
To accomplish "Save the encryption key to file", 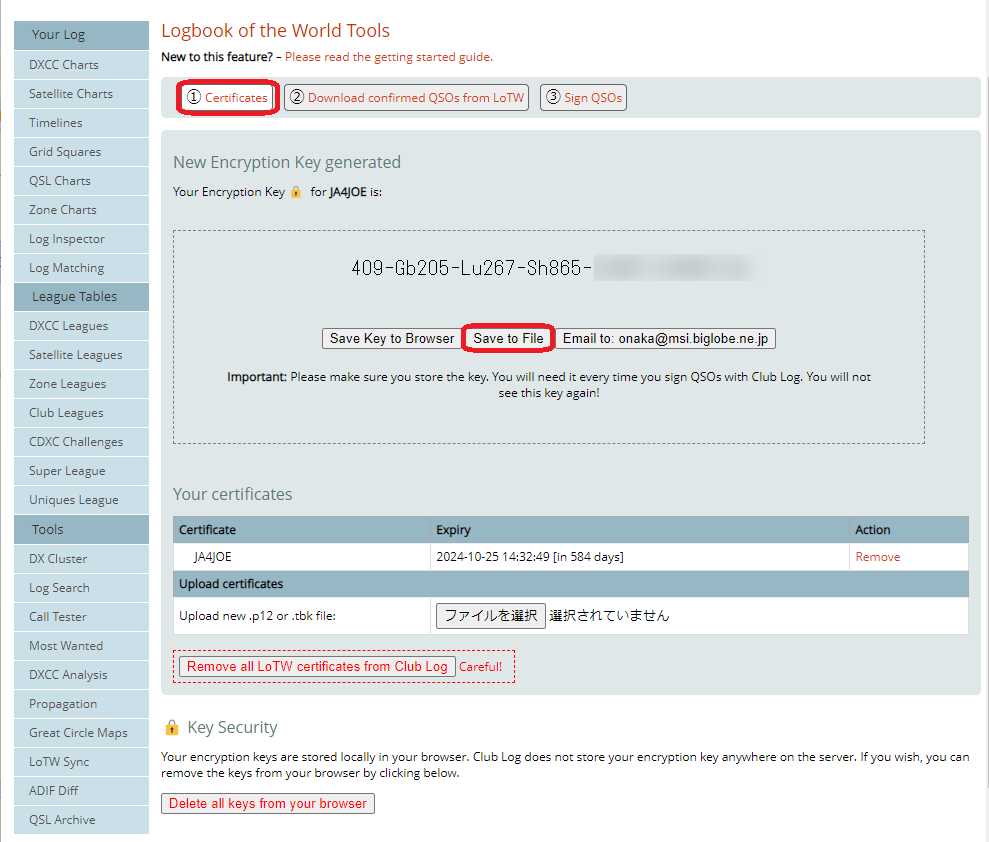I will pyautogui.click(x=508, y=338).
